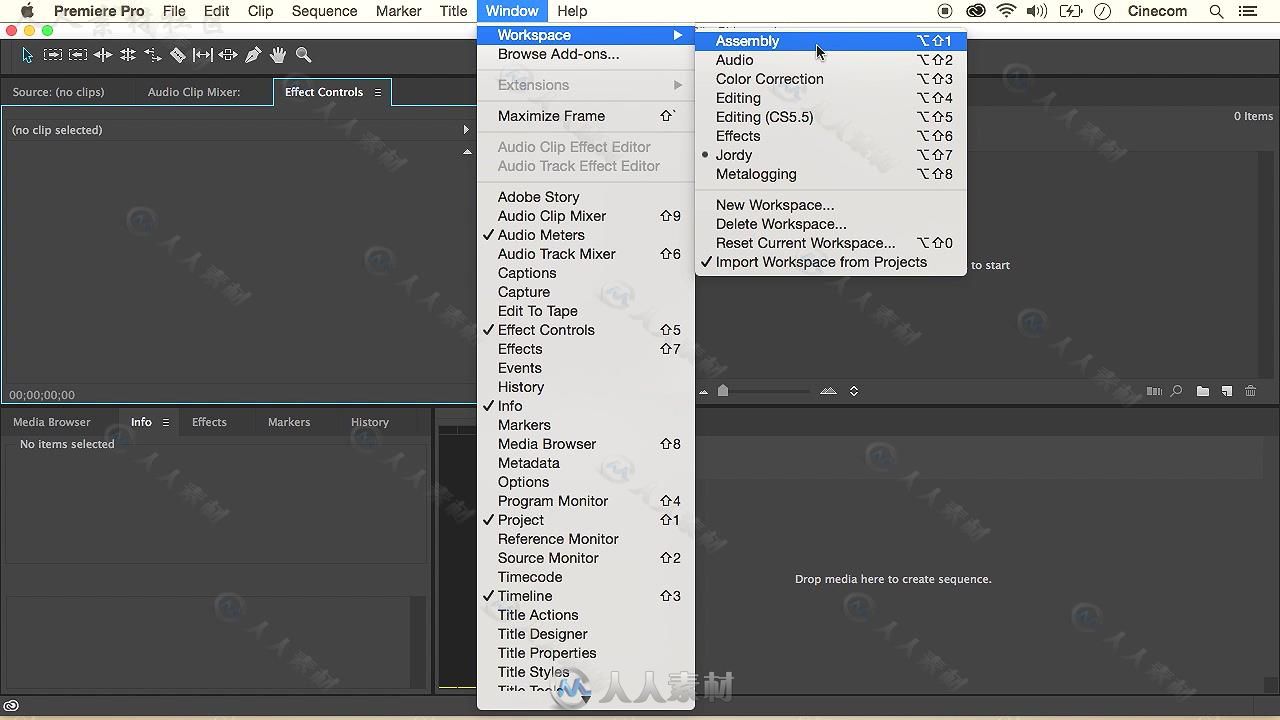Click Reset Current Workspace...
1280x720 pixels.
pyautogui.click(x=831, y=243)
